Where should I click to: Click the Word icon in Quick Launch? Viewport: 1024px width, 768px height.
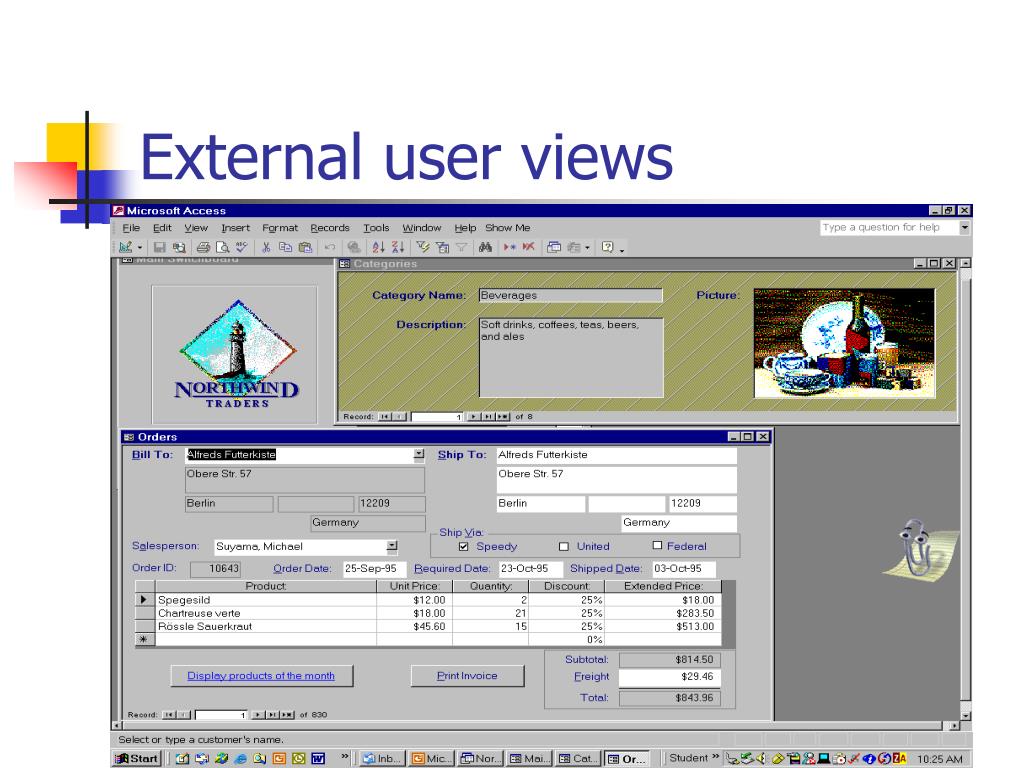point(318,758)
